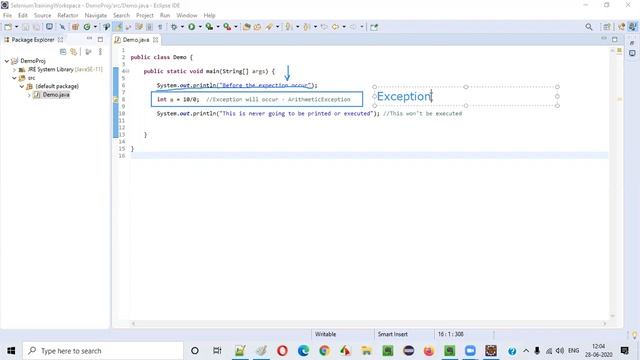Open the Refactor menu
Screen dimensions: 640x360
pyautogui.click(x=68, y=16)
